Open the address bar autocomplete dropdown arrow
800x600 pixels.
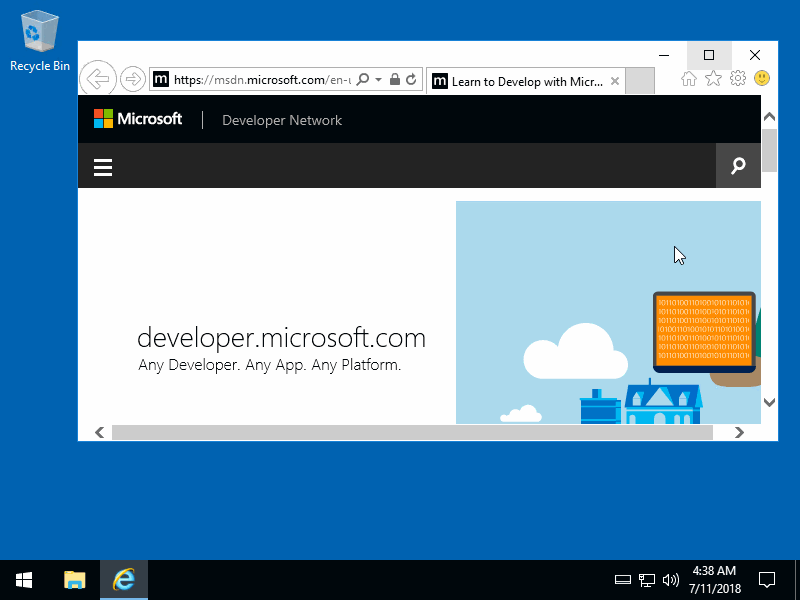coord(379,80)
